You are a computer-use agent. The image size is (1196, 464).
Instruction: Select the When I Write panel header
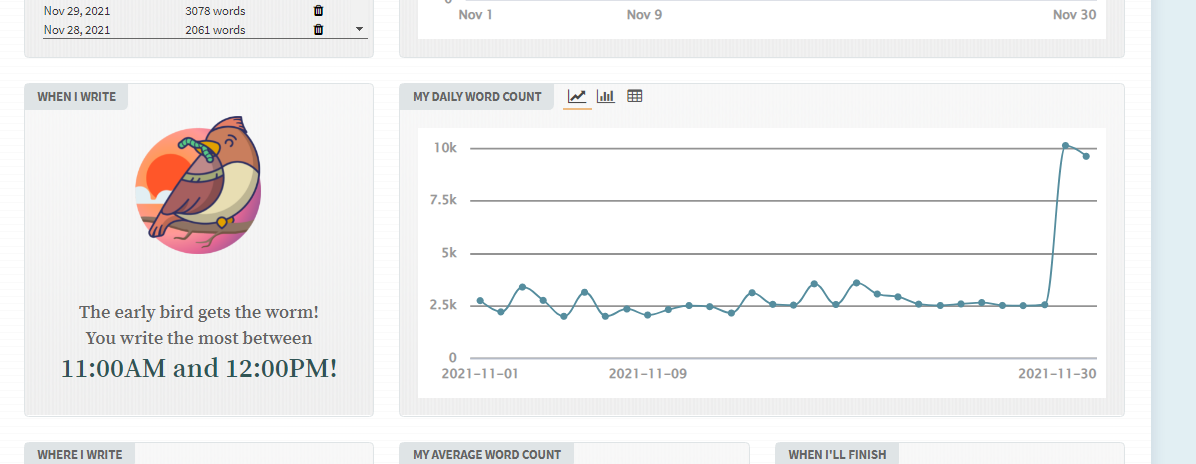pos(77,97)
